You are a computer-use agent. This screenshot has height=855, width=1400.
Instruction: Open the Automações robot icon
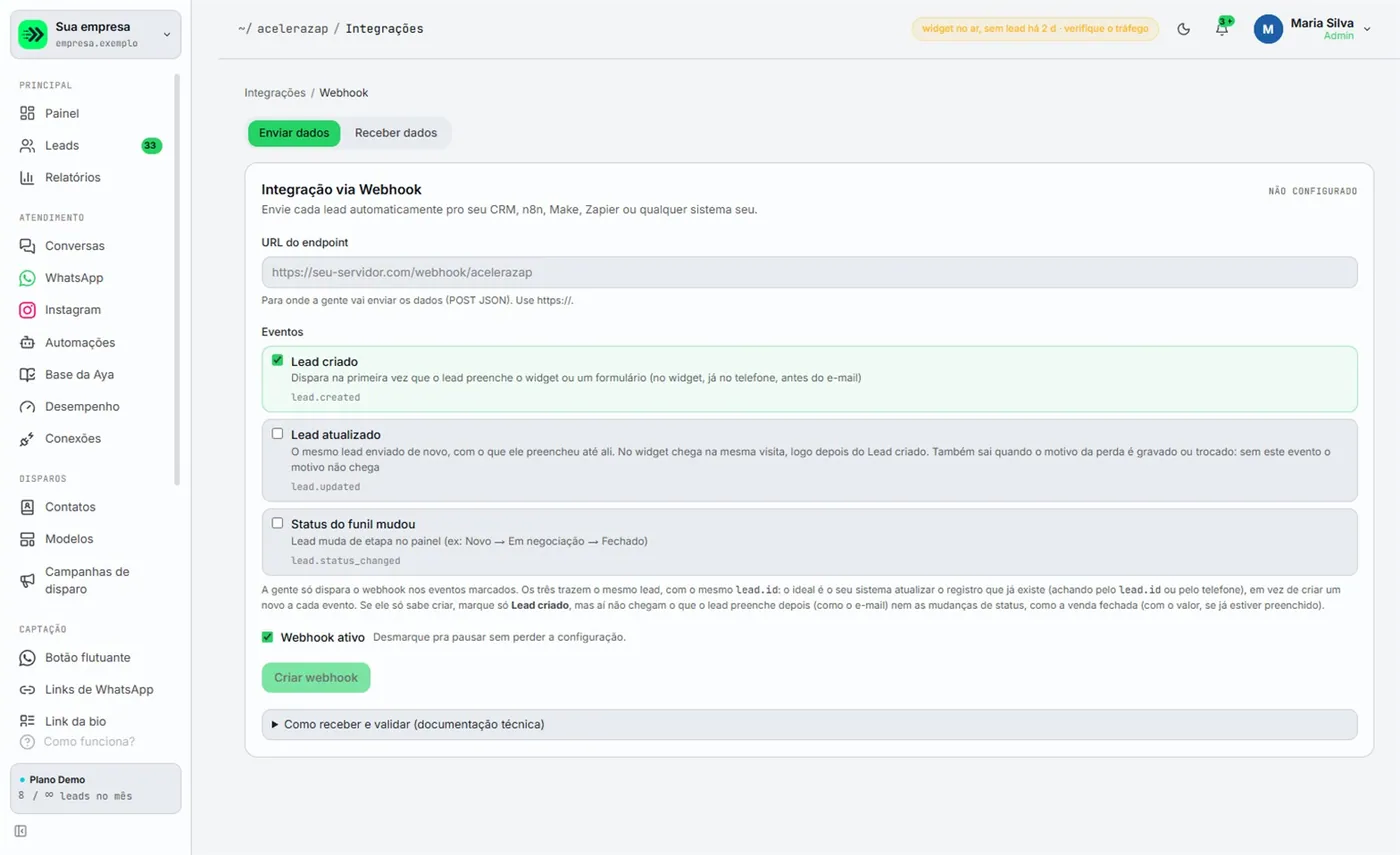[28, 342]
